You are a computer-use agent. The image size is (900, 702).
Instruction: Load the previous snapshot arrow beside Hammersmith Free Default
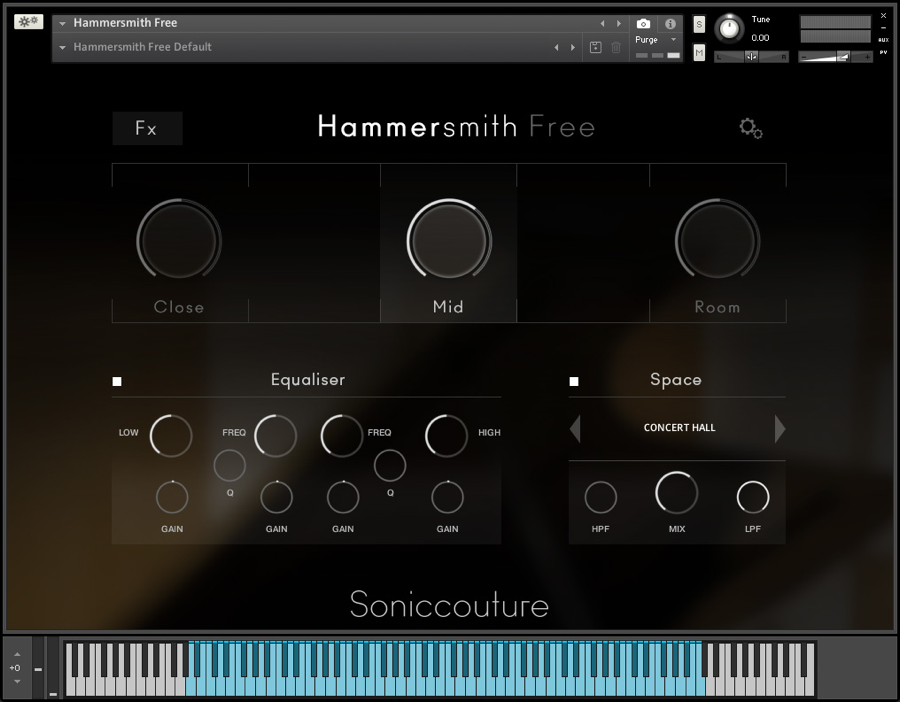tap(556, 48)
